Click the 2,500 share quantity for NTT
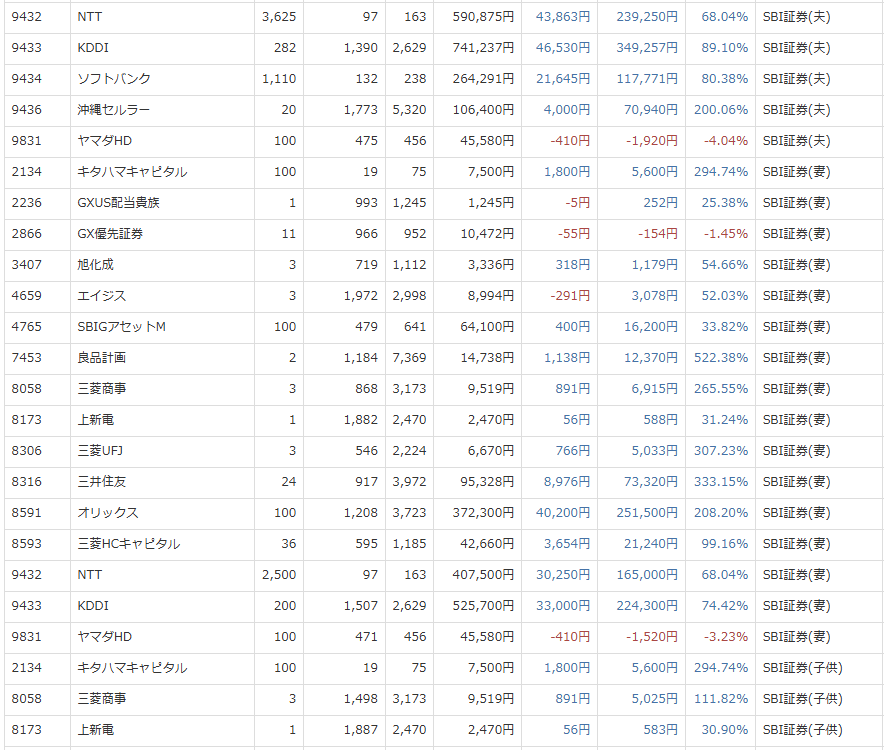Image resolution: width=884 pixels, height=750 pixels. [x=279, y=575]
